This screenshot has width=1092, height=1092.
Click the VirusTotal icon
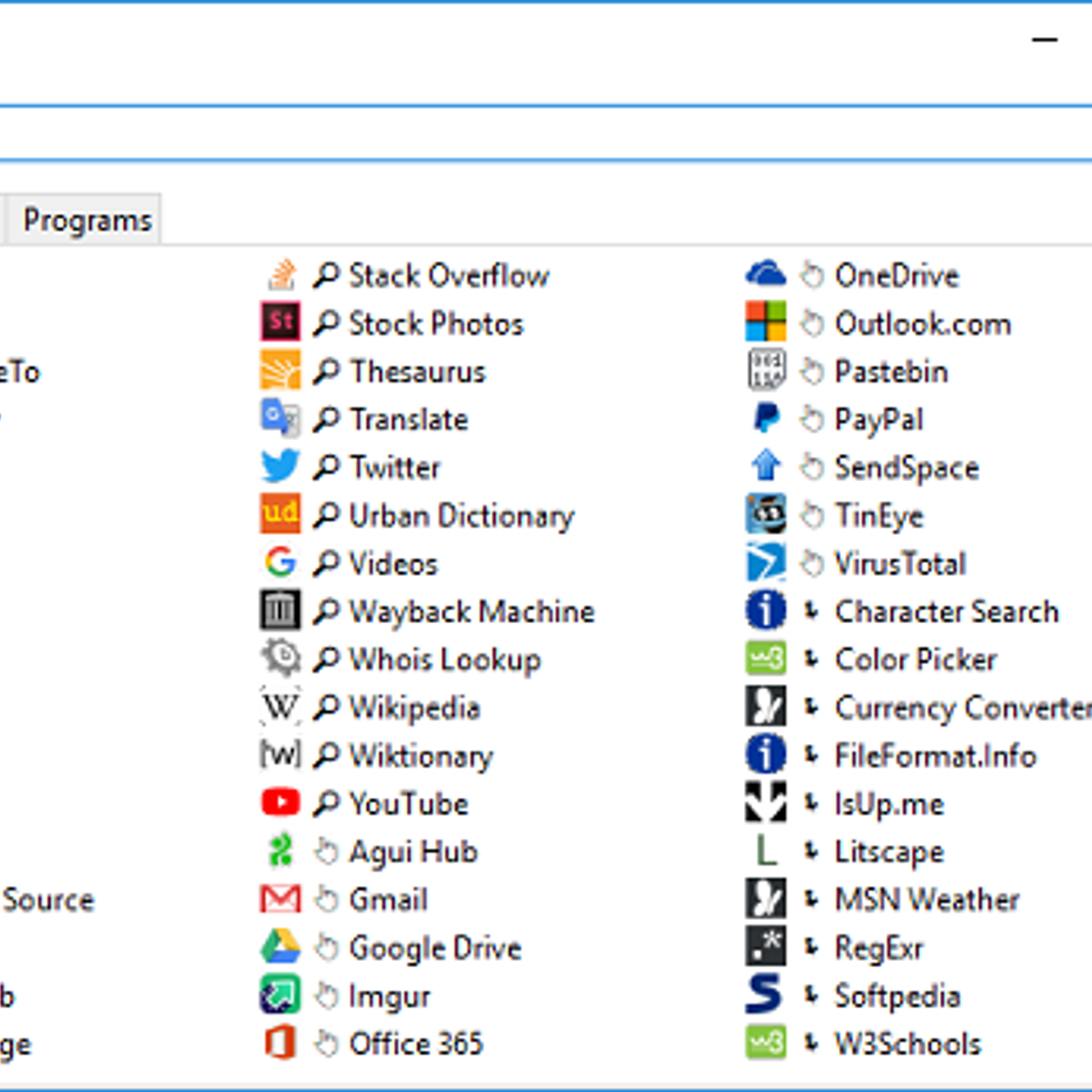pos(766,562)
